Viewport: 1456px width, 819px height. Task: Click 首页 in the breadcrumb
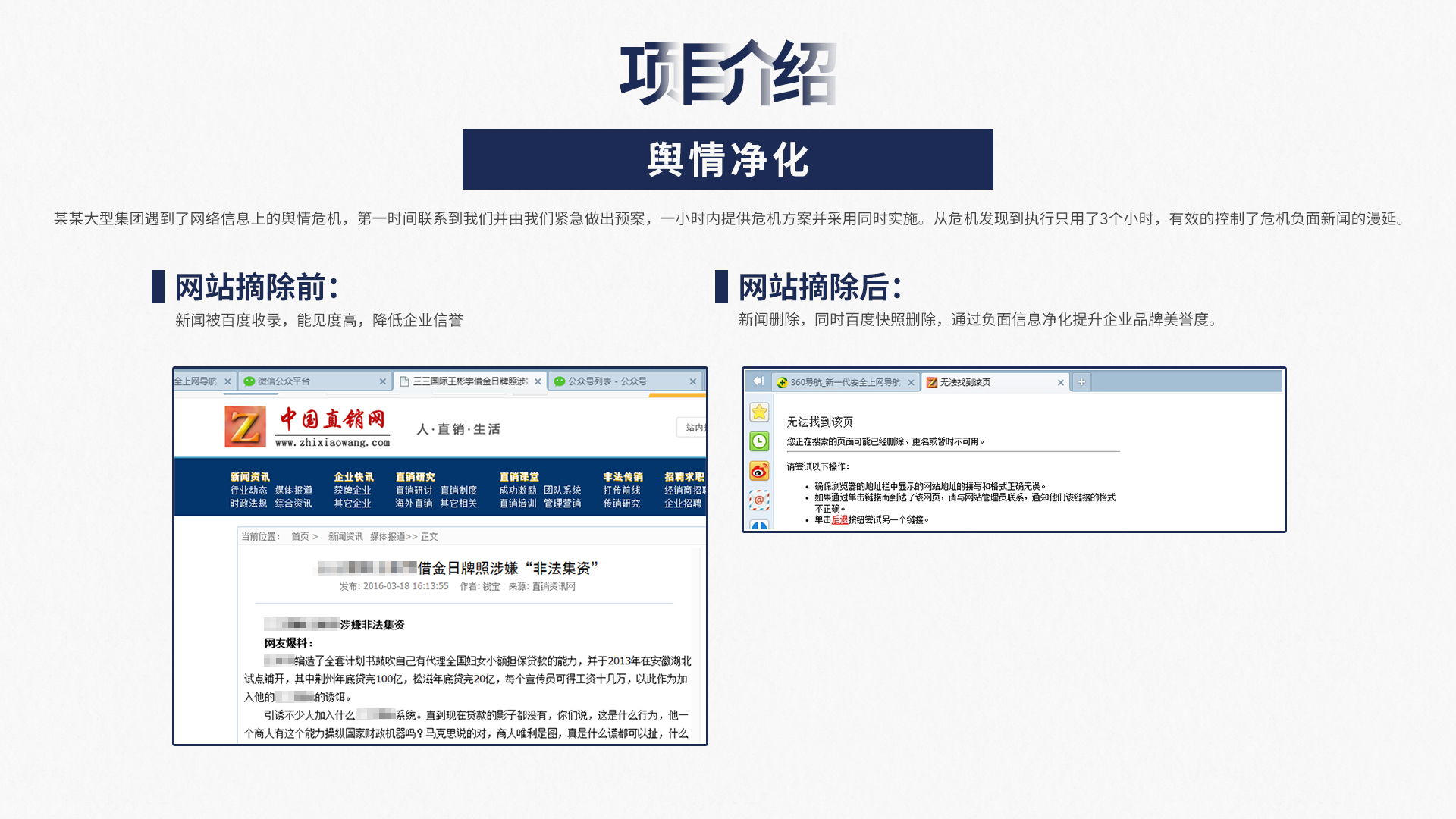point(300,537)
